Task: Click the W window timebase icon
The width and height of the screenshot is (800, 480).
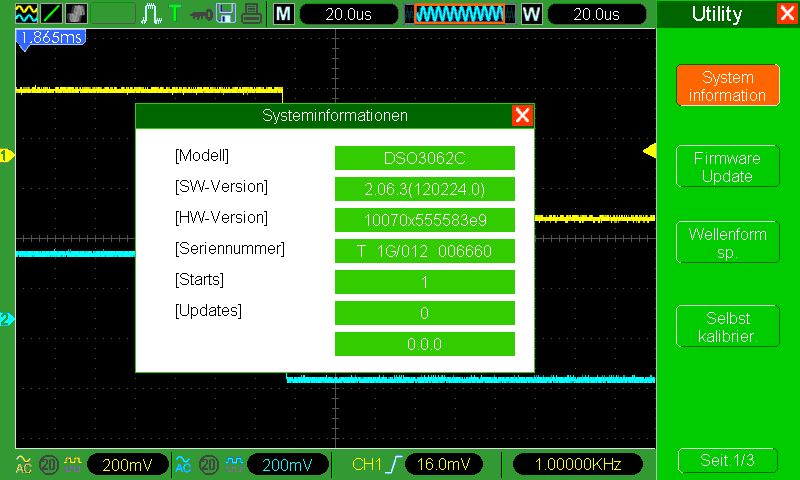Action: click(531, 14)
